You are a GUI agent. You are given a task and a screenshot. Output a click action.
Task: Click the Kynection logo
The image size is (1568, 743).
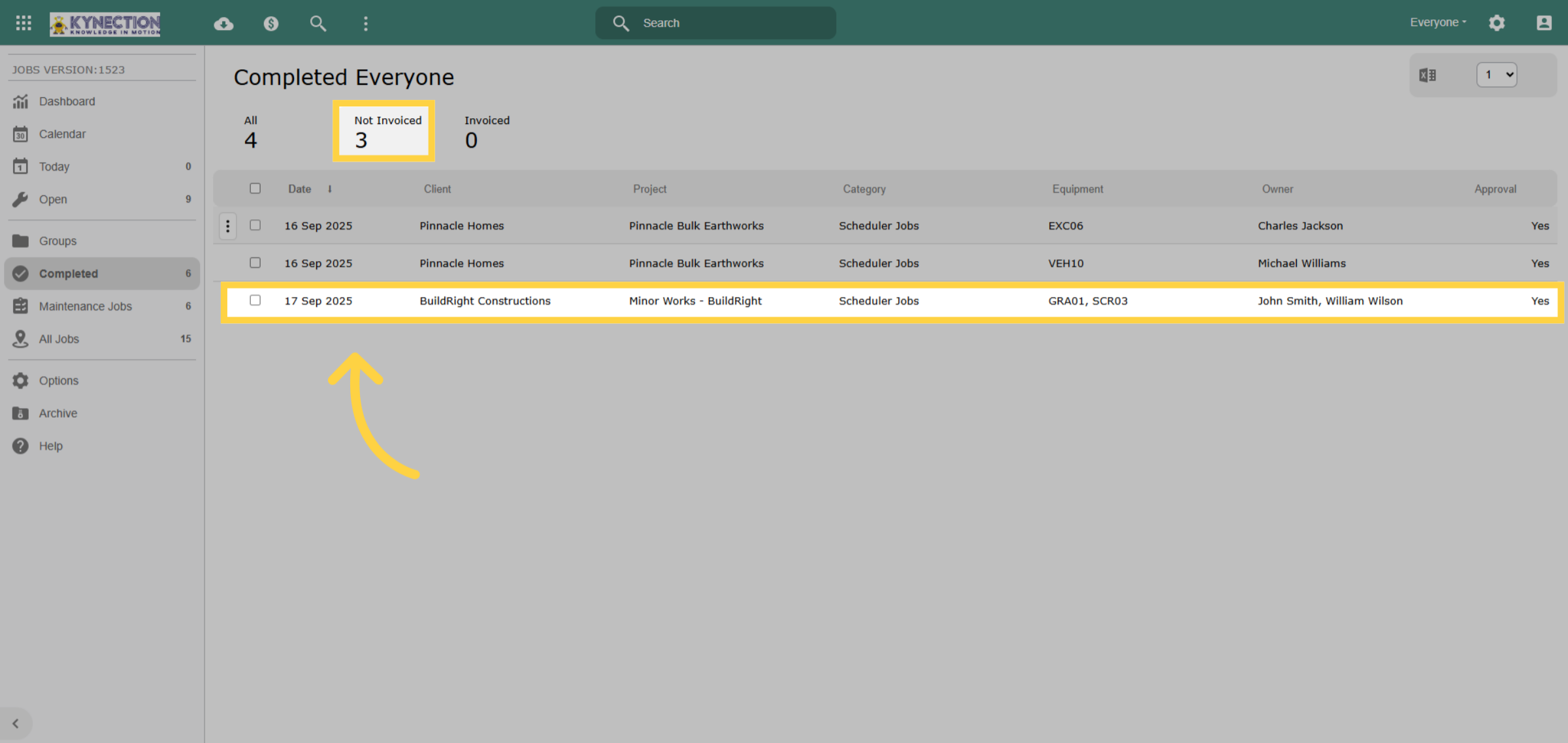(105, 24)
